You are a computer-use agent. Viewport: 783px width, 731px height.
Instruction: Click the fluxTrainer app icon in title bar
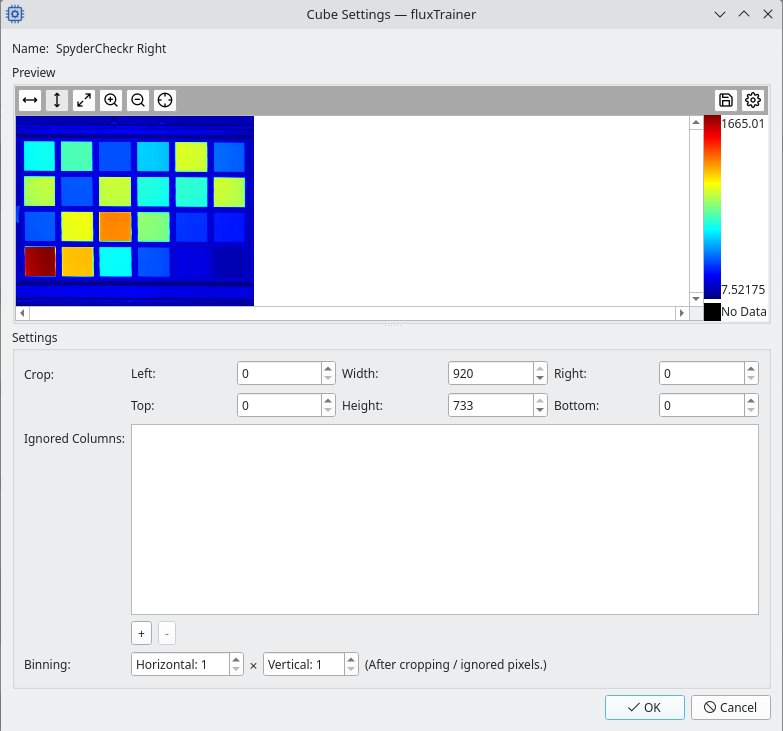15,14
